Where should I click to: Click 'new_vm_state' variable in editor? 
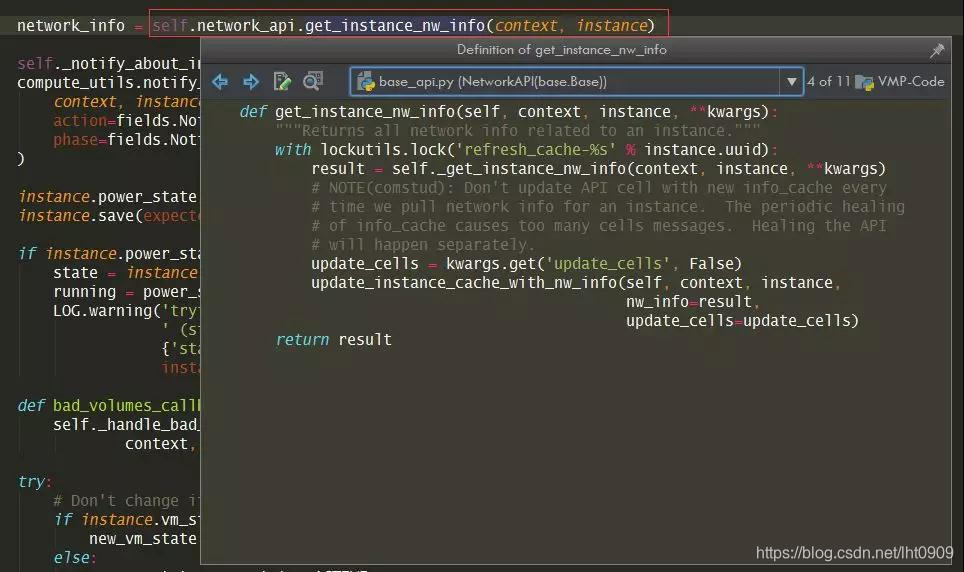(143, 539)
